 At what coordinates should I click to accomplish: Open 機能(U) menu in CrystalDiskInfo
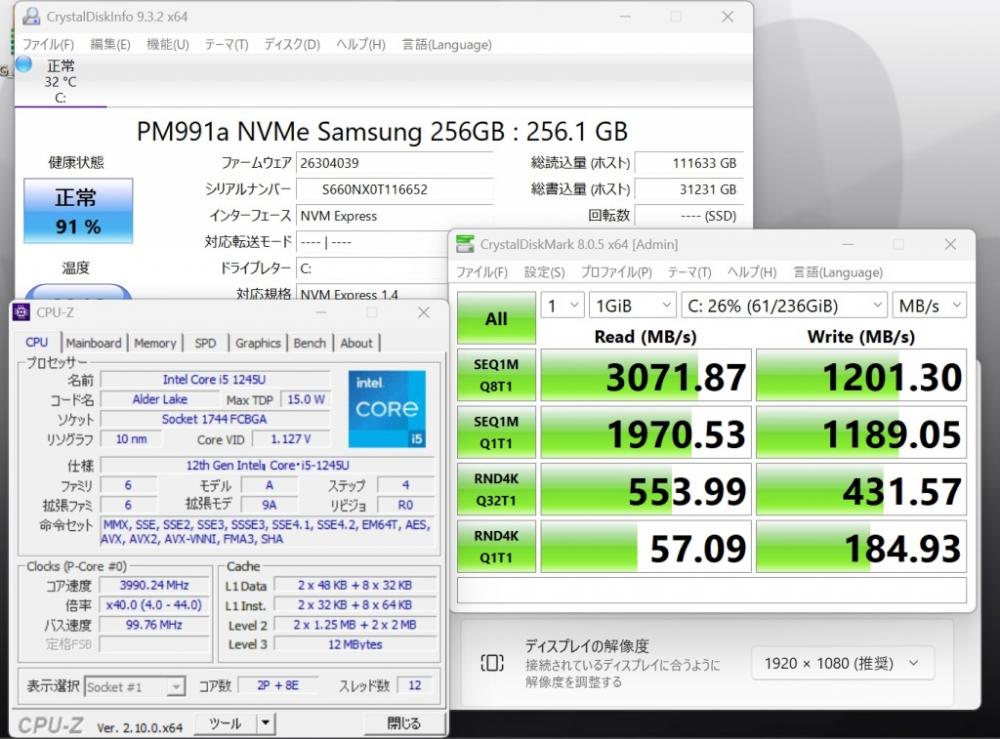pyautogui.click(x=168, y=45)
